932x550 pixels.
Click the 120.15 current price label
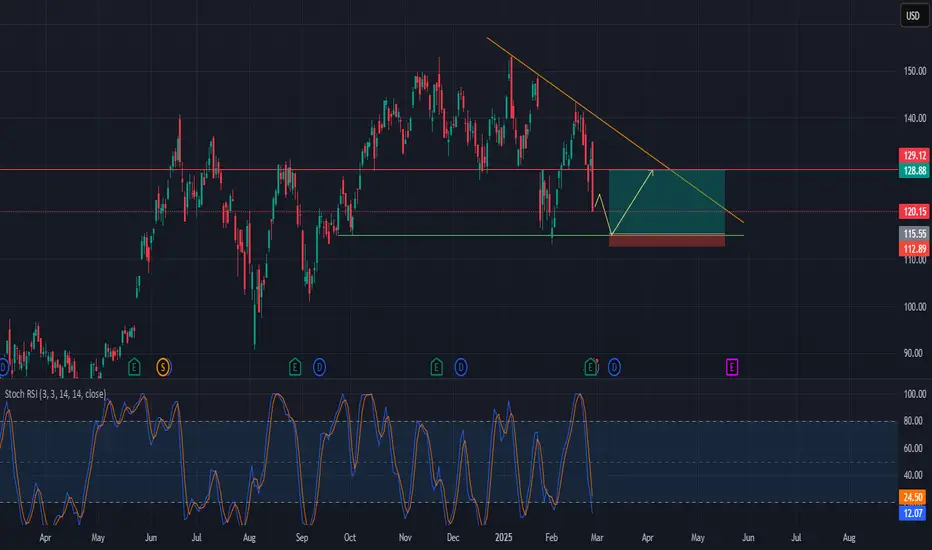(x=914, y=211)
